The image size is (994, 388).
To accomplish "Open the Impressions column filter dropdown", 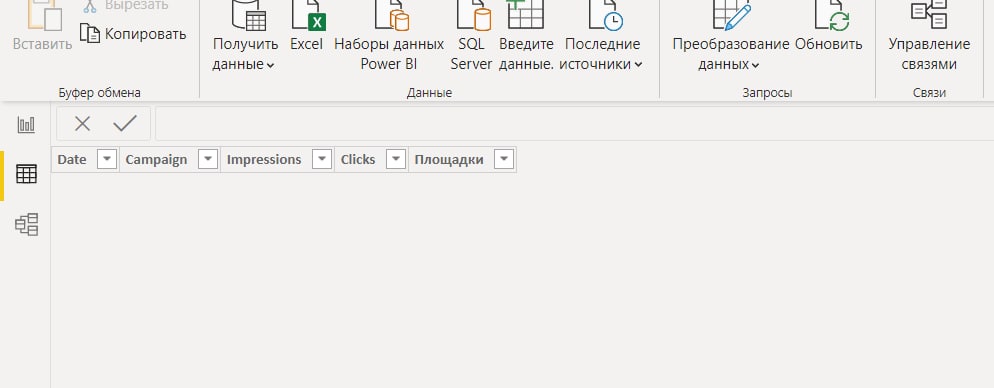I will 322,160.
